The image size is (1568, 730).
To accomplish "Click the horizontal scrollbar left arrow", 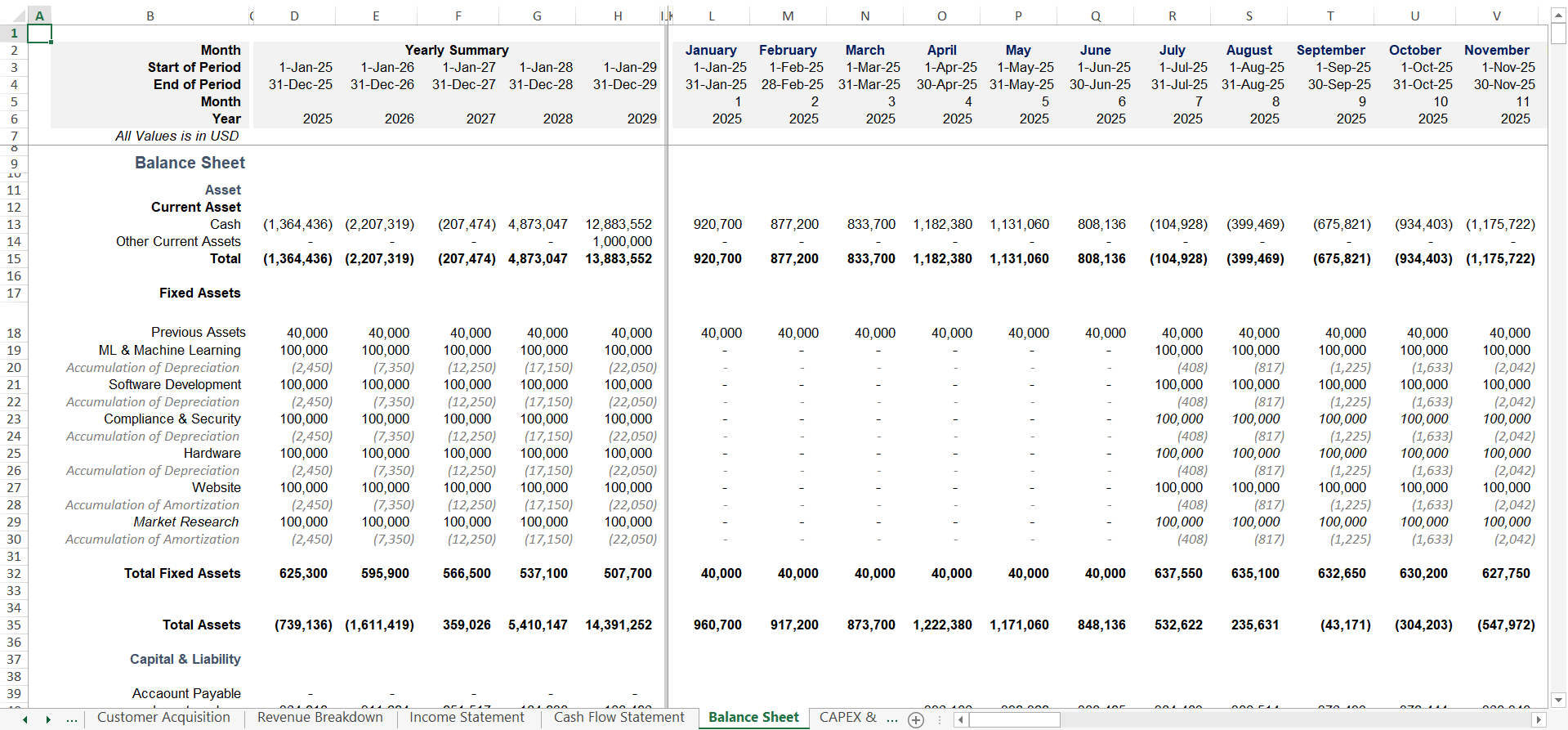I will 961,720.
